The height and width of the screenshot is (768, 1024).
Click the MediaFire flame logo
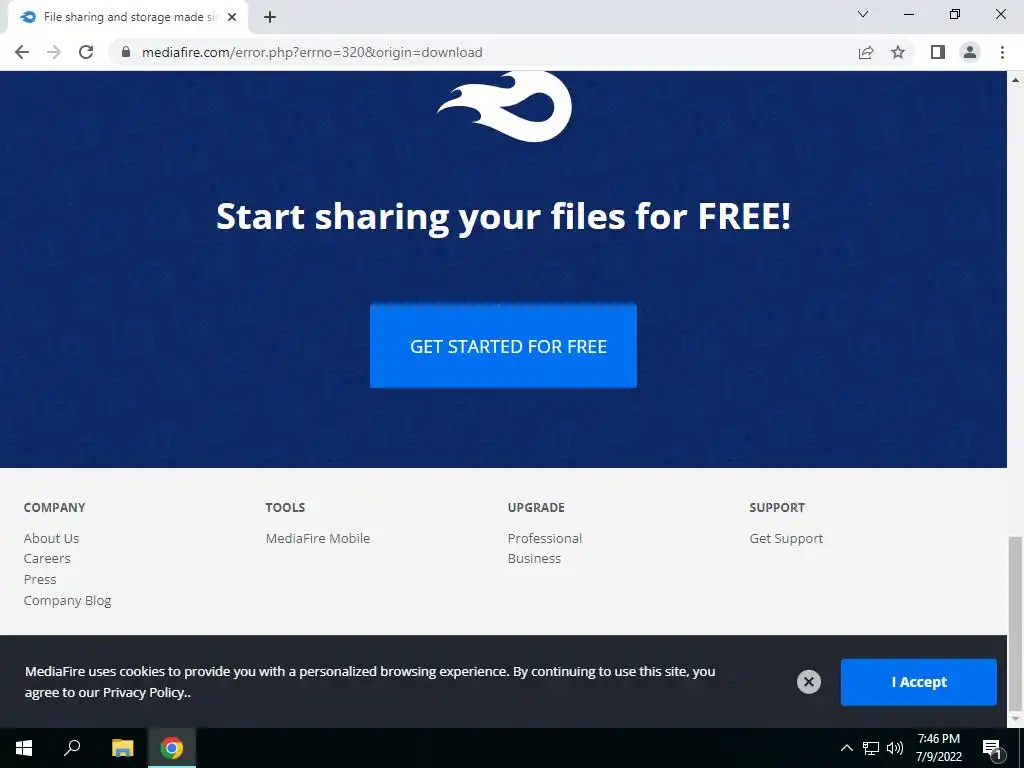(504, 106)
